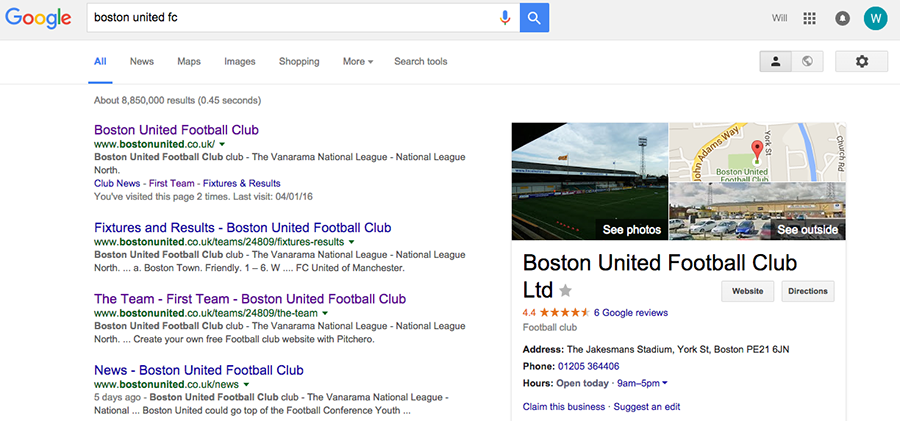Open the map thumbnail
This screenshot has height=421, width=900.
coord(758,152)
